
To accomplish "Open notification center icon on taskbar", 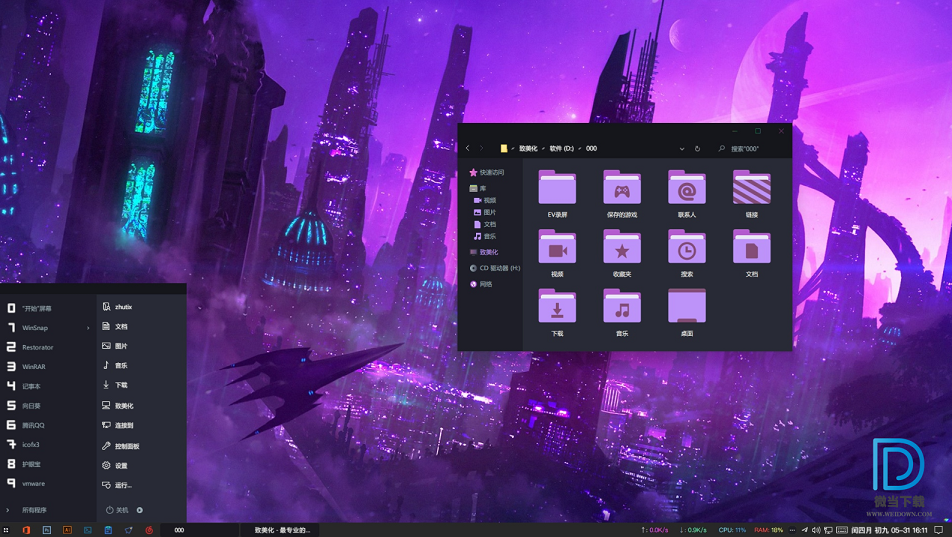I will click(x=939, y=530).
